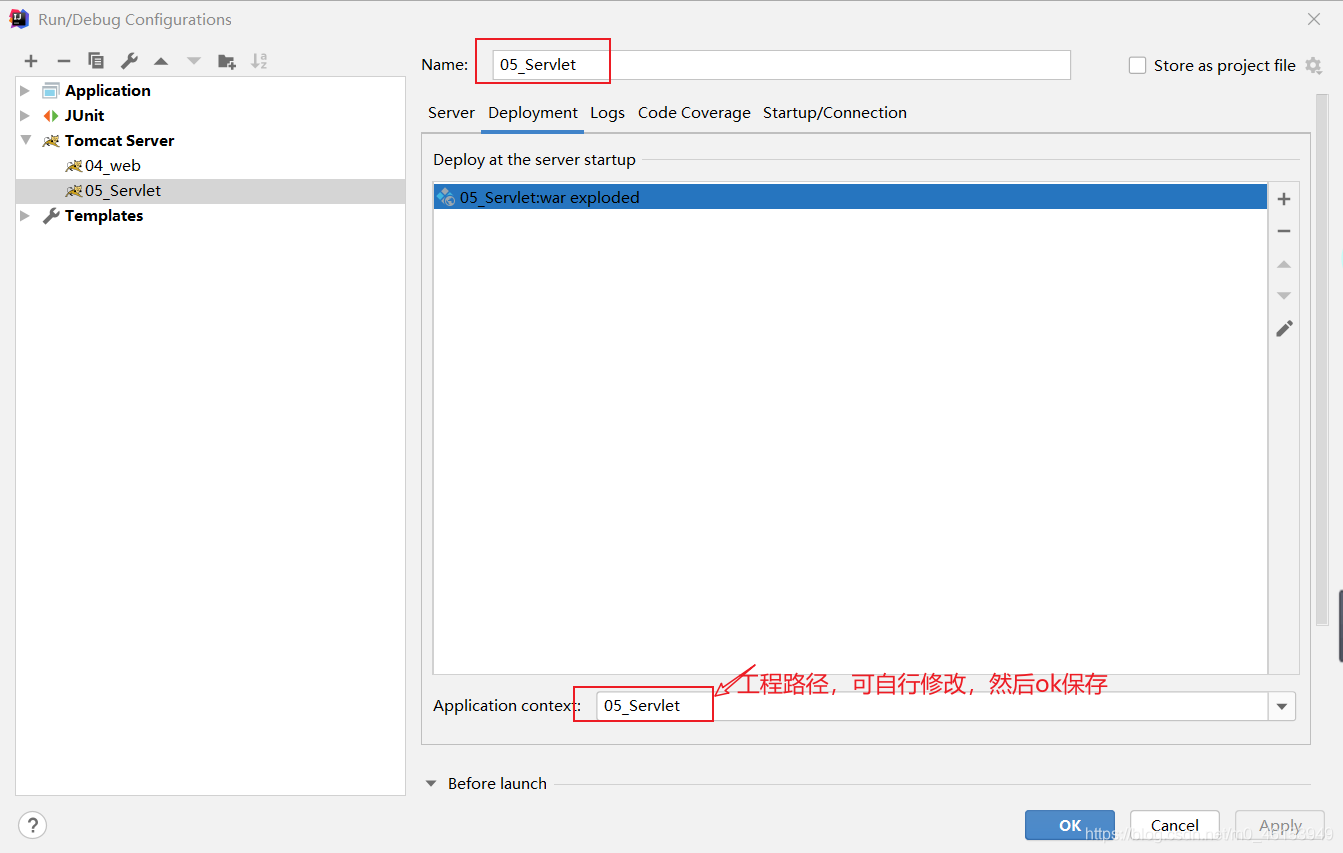Collapse the Tomcat Server tree node
The width and height of the screenshot is (1343, 853).
pyautogui.click(x=25, y=141)
